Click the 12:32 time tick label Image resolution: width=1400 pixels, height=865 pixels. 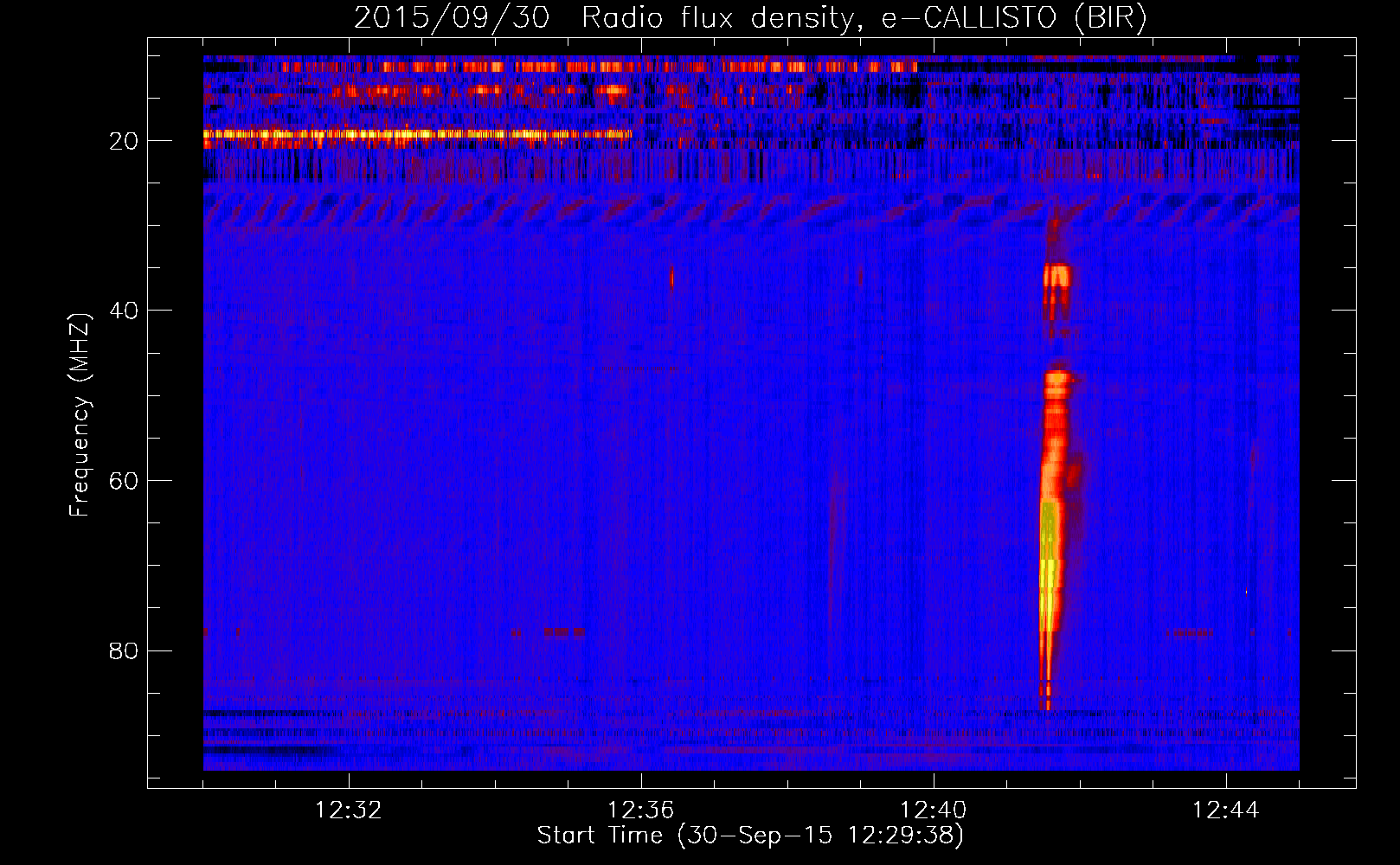click(349, 811)
